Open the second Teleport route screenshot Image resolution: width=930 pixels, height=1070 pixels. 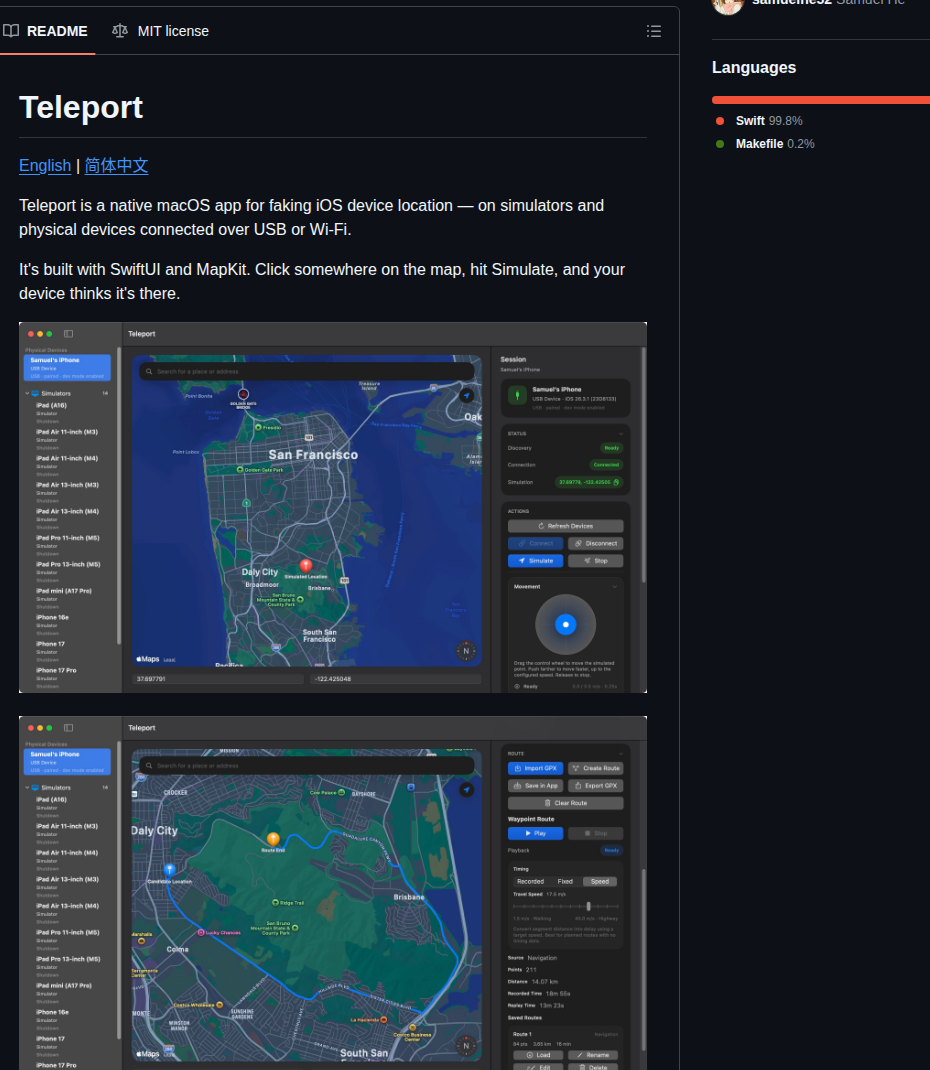(x=333, y=893)
